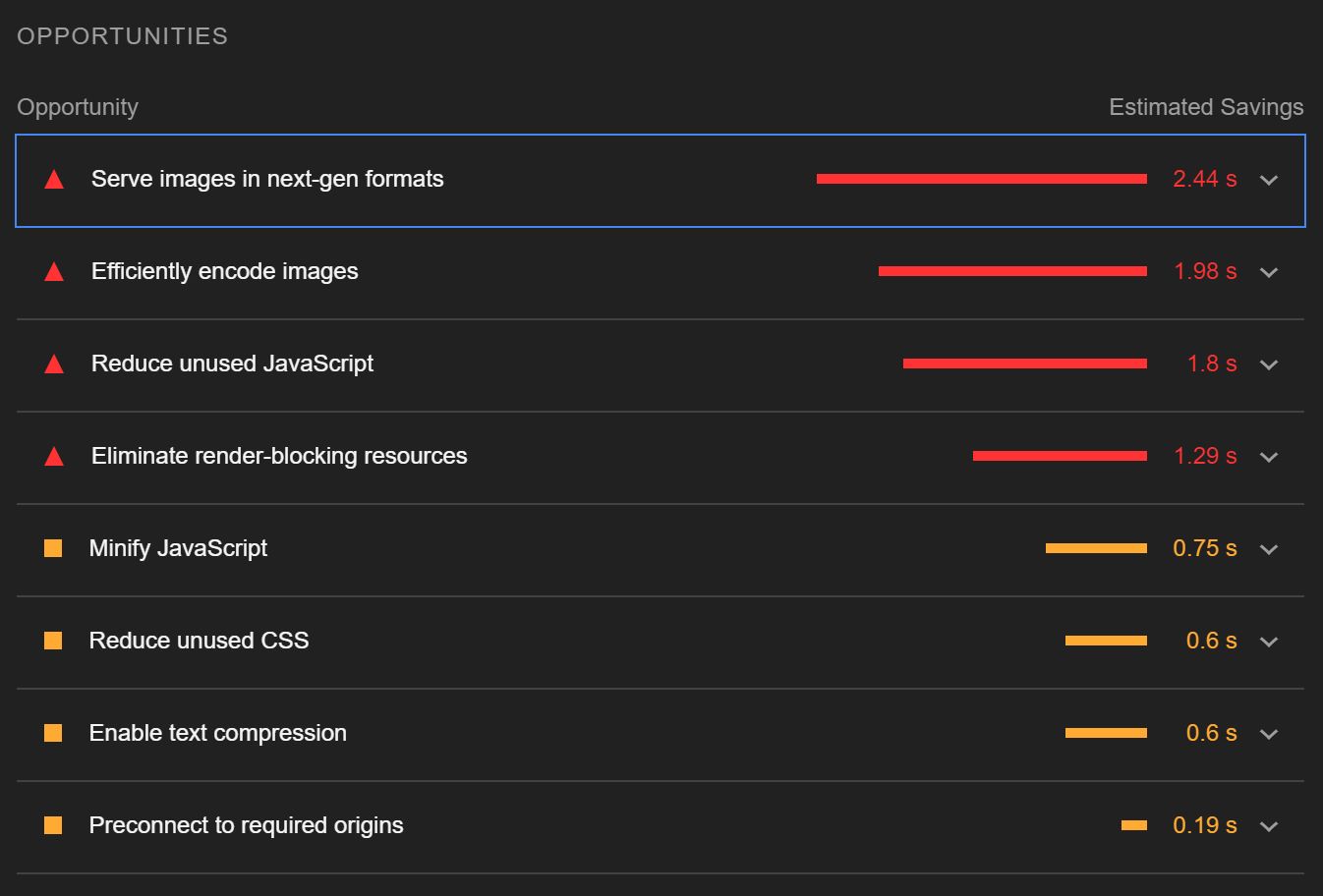Click the Reduce unused CSS title
The height and width of the screenshot is (896, 1323).
(199, 641)
